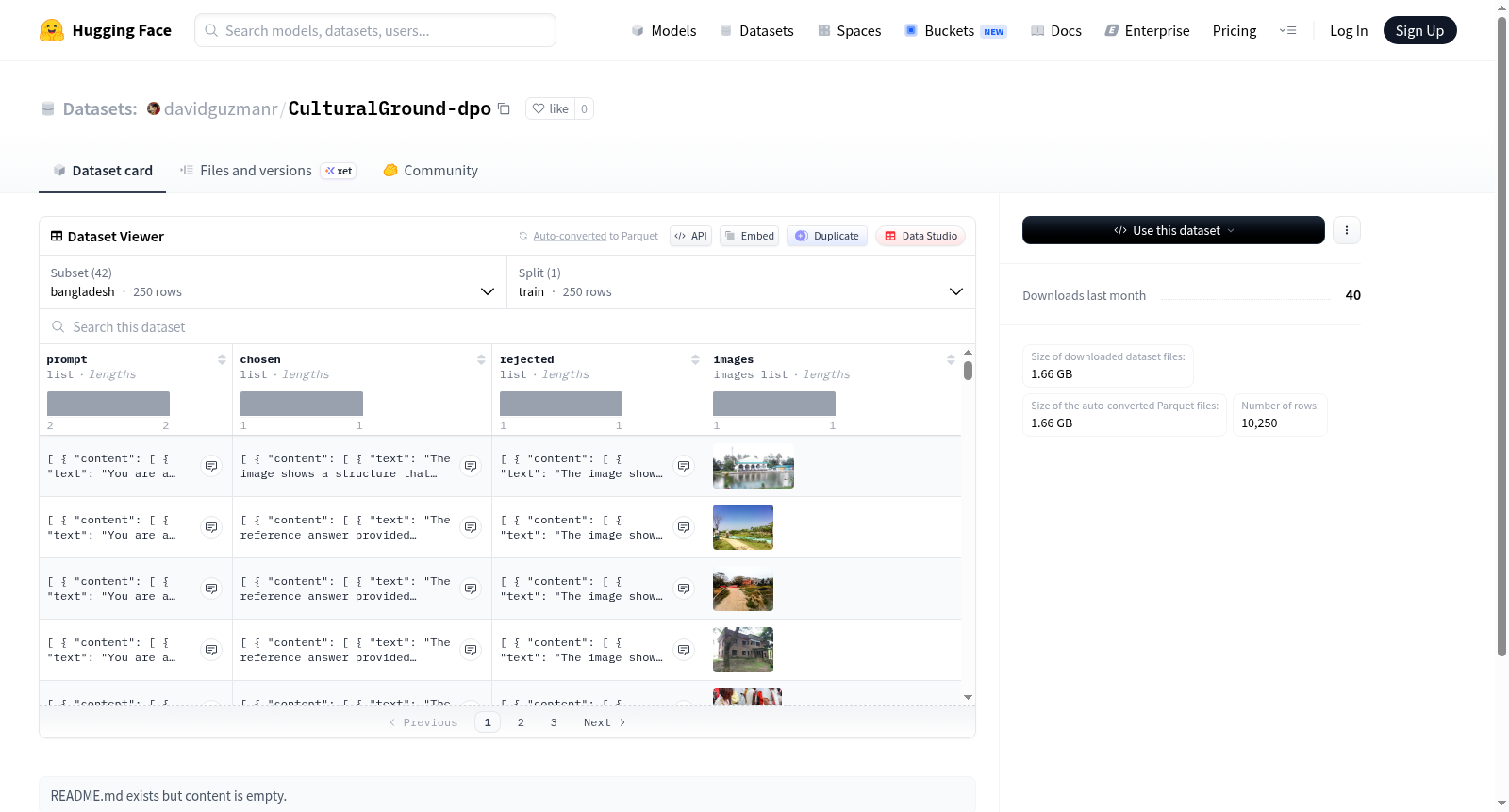The width and height of the screenshot is (1509, 812).
Task: Go to page 3 of the table
Action: coord(554,722)
